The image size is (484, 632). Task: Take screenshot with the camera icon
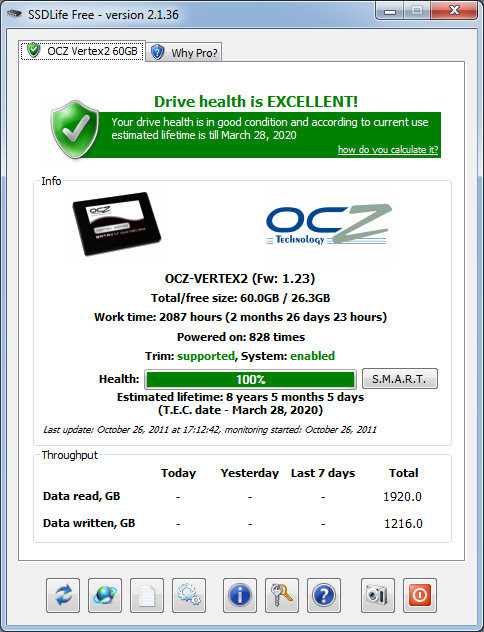(378, 595)
